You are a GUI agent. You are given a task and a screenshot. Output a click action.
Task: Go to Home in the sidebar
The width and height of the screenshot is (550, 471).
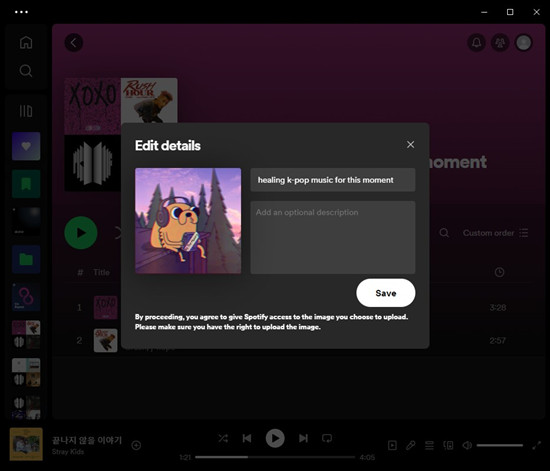26,42
